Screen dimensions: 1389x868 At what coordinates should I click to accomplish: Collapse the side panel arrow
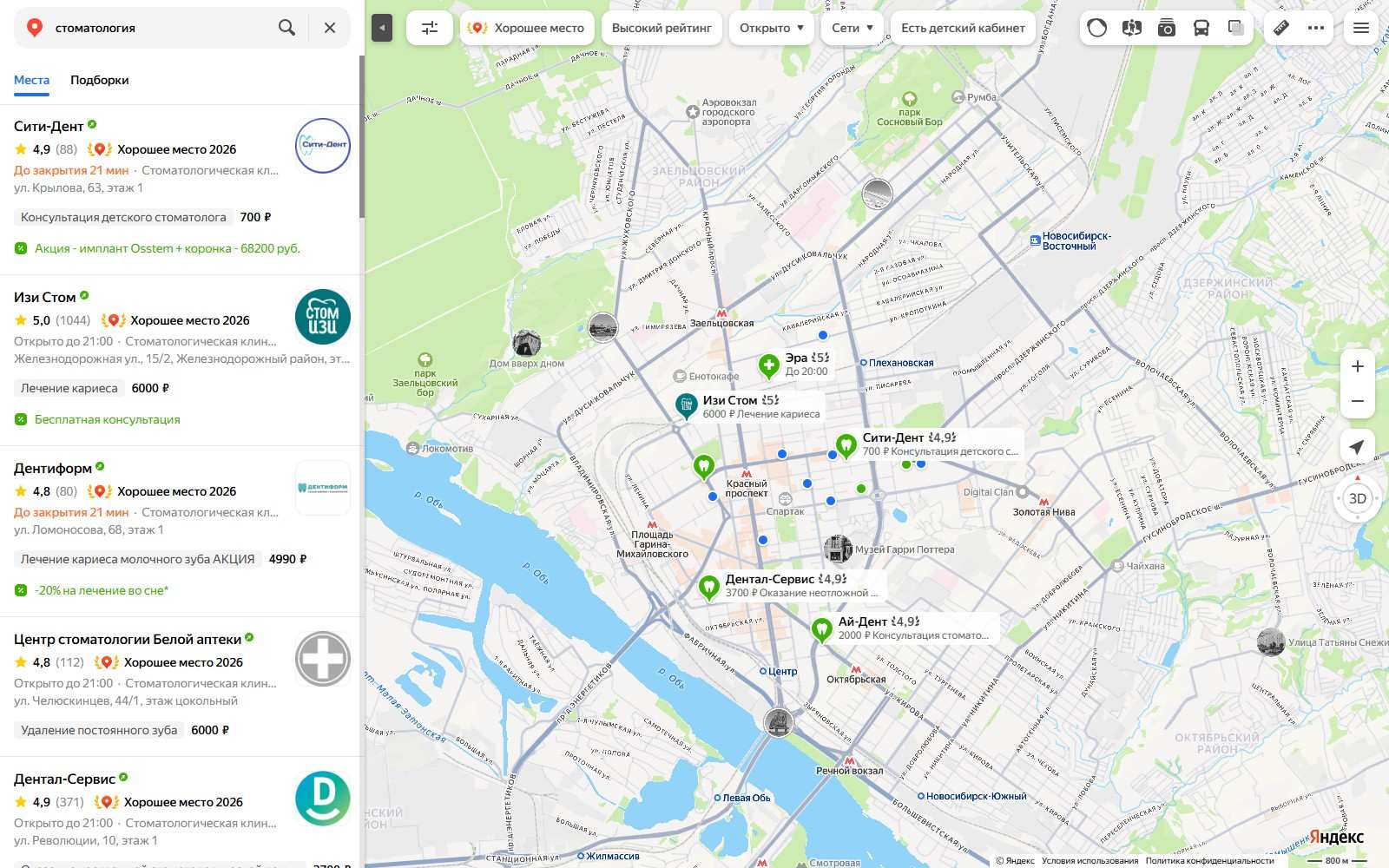(382, 28)
